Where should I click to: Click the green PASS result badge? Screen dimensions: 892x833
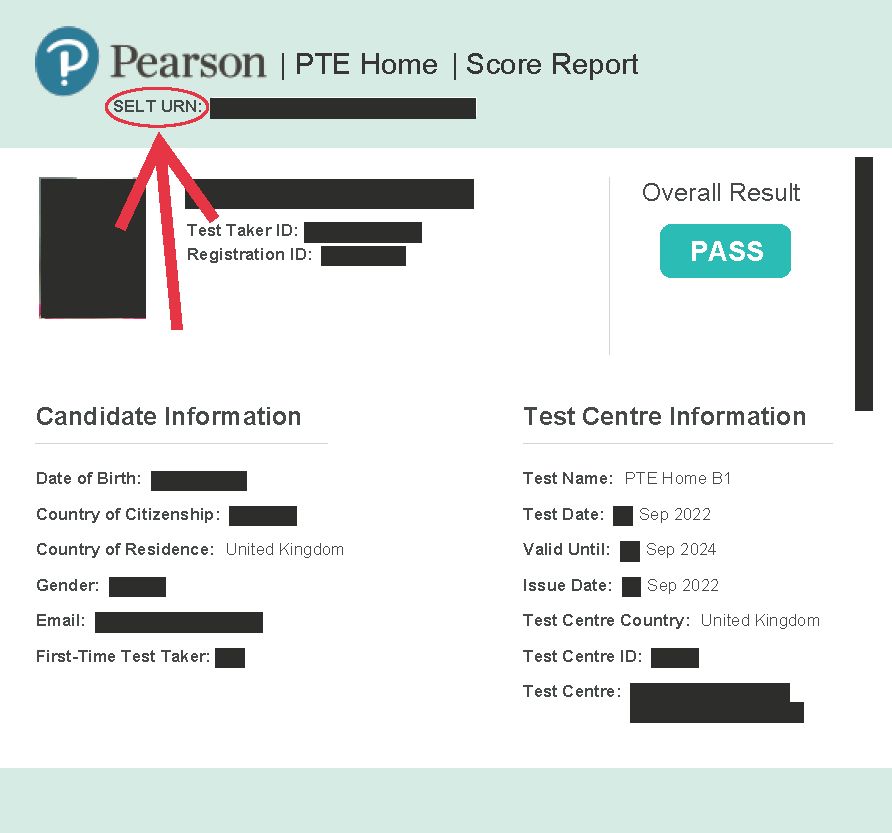click(725, 251)
